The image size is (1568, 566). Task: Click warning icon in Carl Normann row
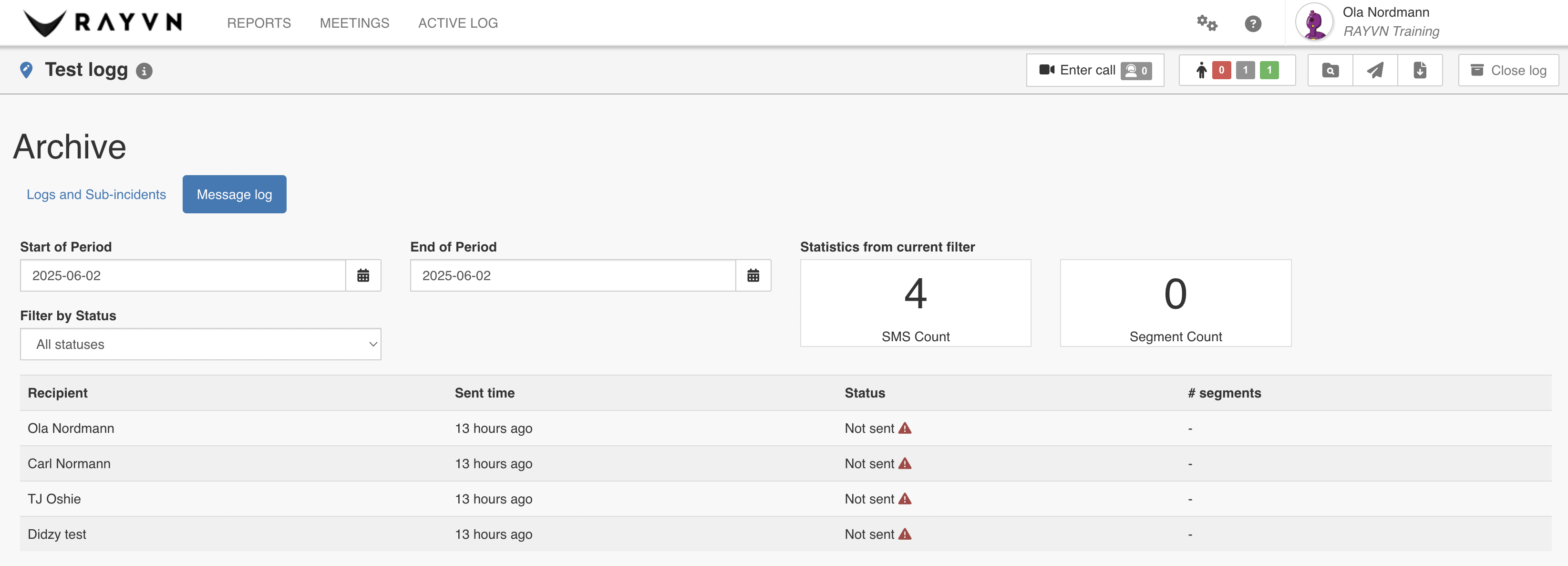coord(905,464)
